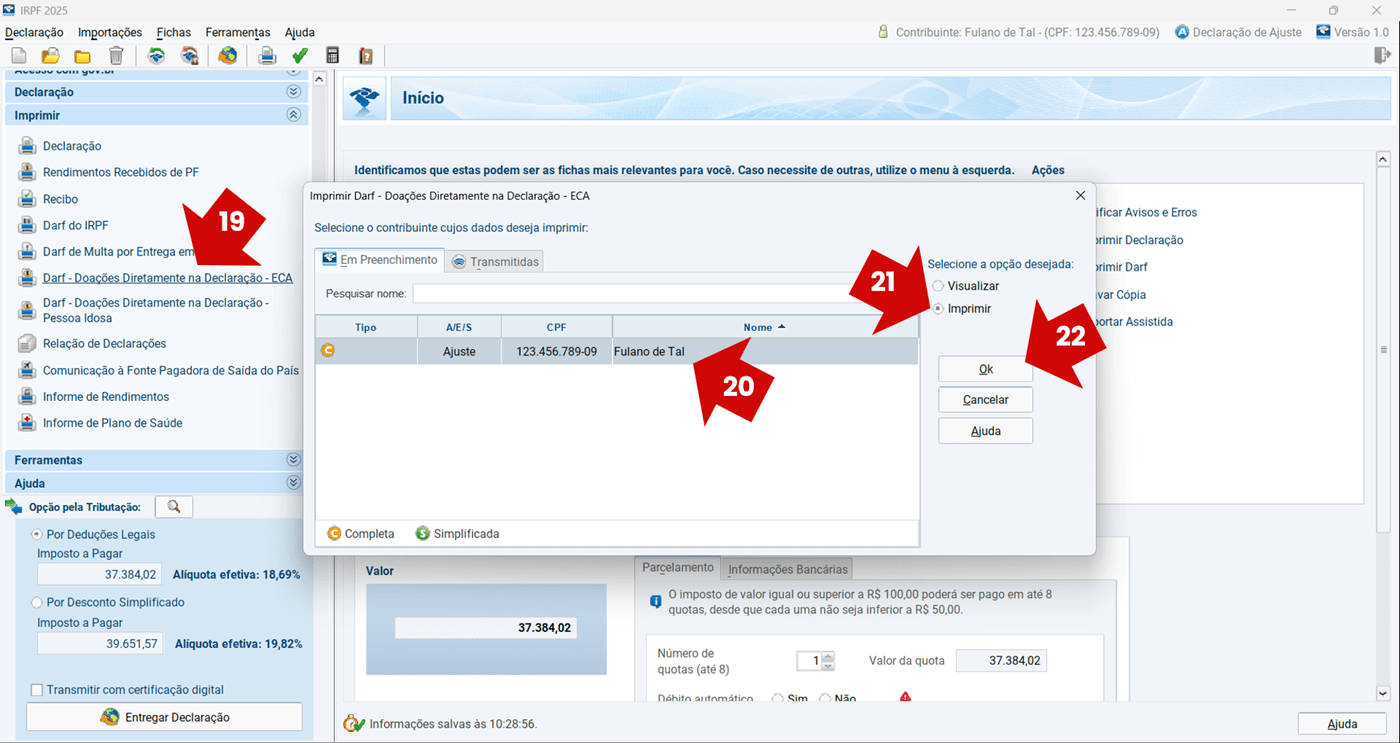Click the green checkmark verify icon
Image resolution: width=1400 pixels, height=743 pixels.
click(300, 56)
